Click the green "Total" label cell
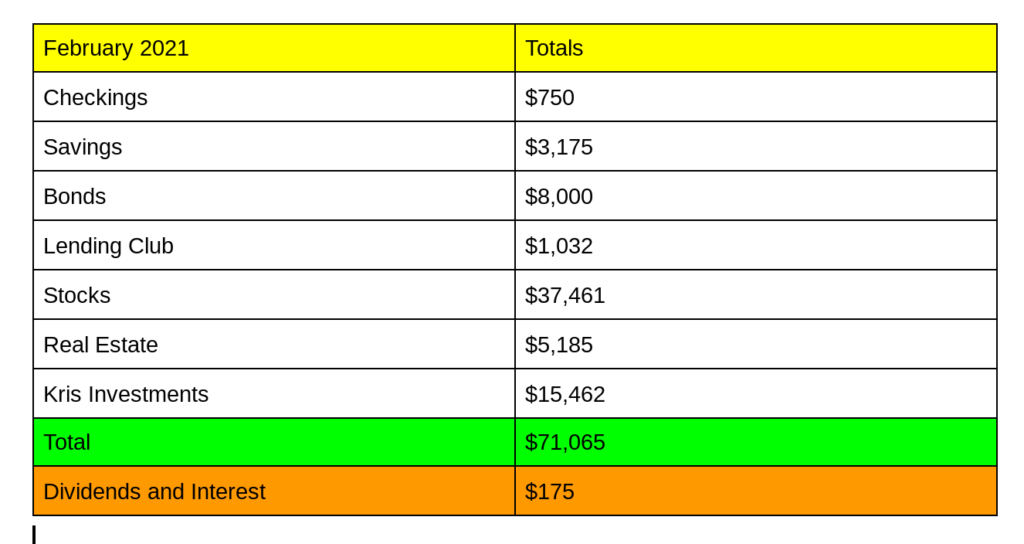 (x=67, y=442)
